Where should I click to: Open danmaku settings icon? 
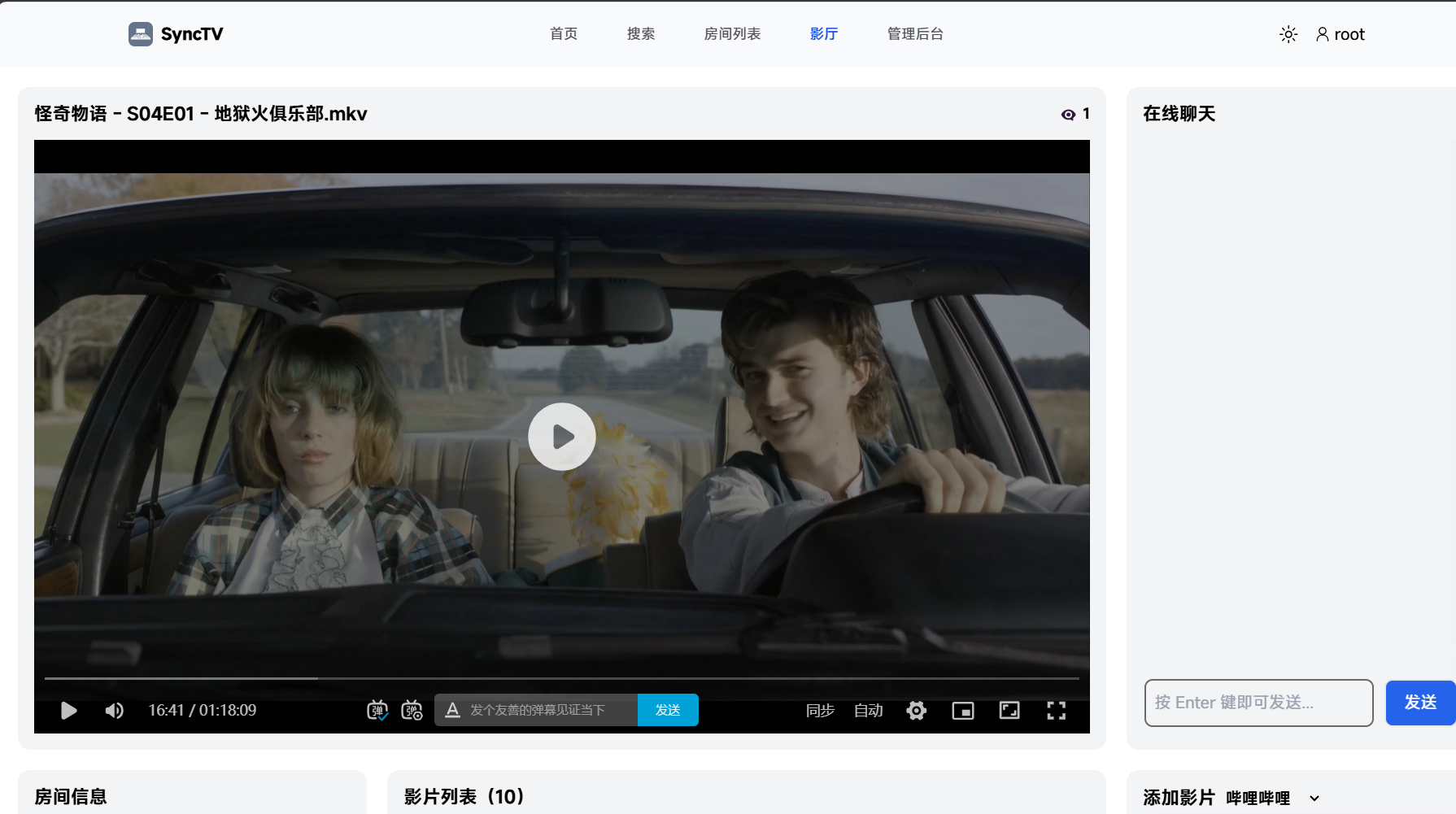tap(412, 710)
